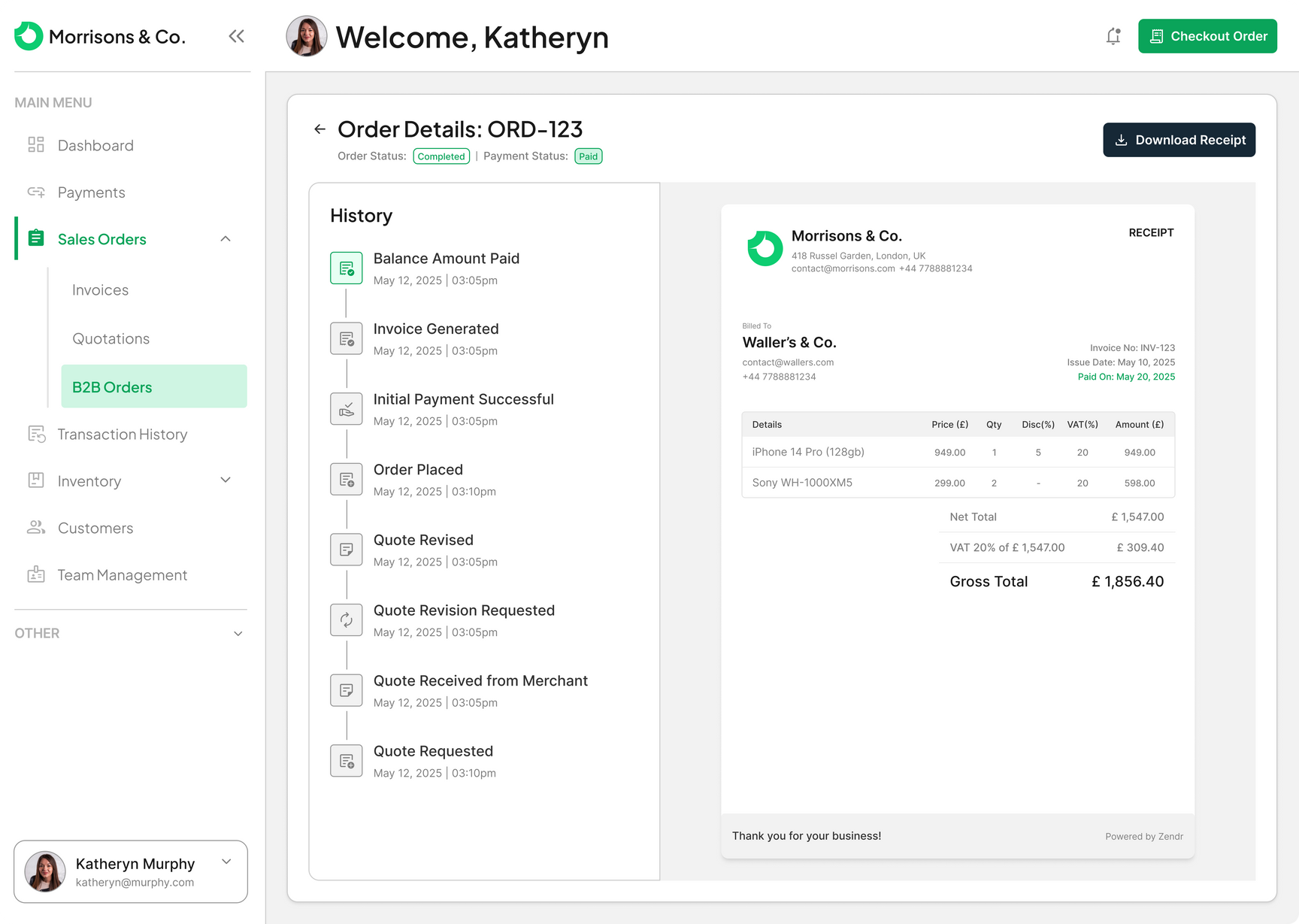The image size is (1299, 924).
Task: Click the Invoice Generated history icon
Action: point(347,338)
